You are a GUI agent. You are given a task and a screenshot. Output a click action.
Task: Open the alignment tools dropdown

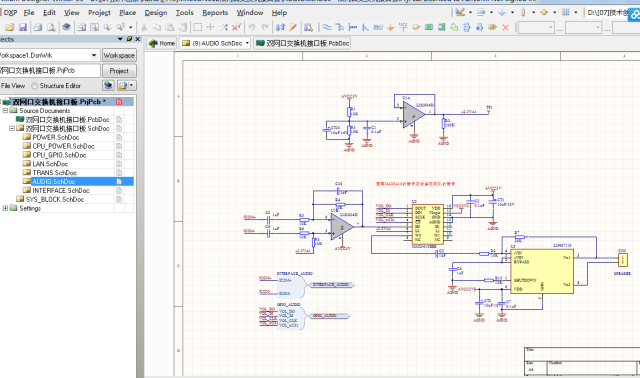coord(491,13)
